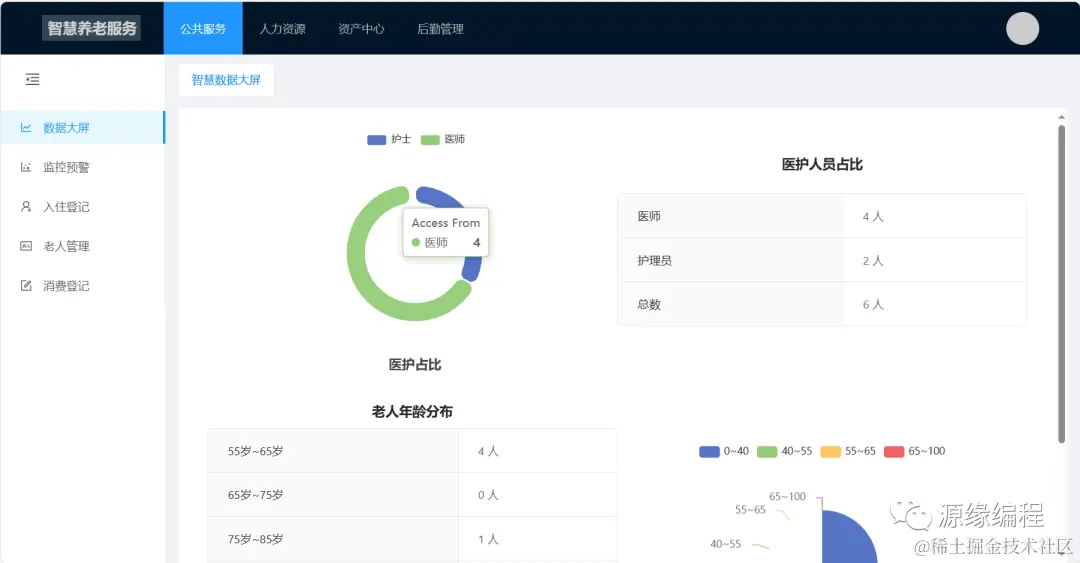The height and width of the screenshot is (563, 1080).
Task: Open 监控预警 in the sidebar
Action: point(83,167)
